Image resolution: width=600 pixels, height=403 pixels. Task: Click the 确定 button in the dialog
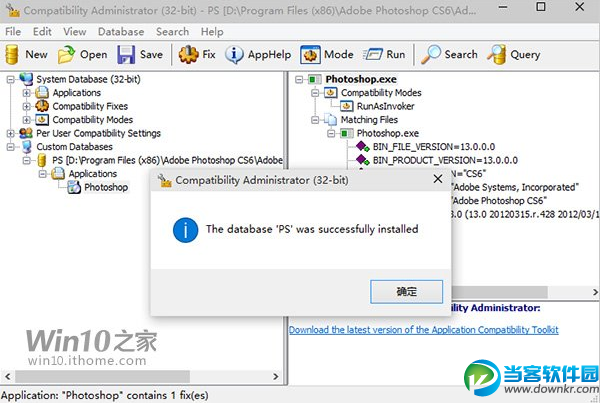(406, 292)
